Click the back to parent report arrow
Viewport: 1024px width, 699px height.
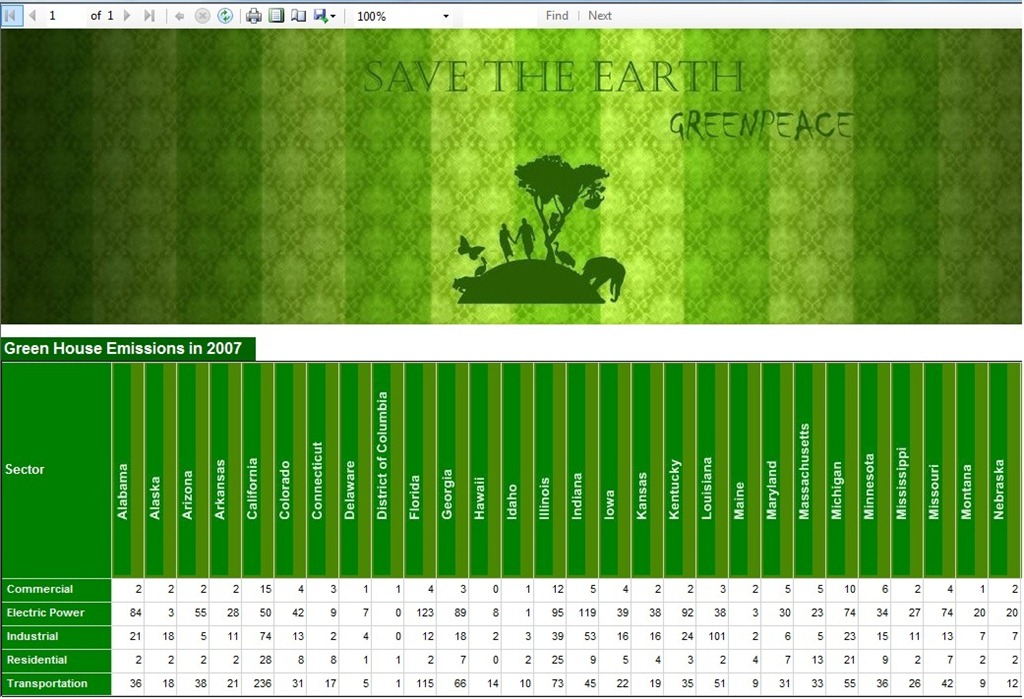pyautogui.click(x=179, y=16)
